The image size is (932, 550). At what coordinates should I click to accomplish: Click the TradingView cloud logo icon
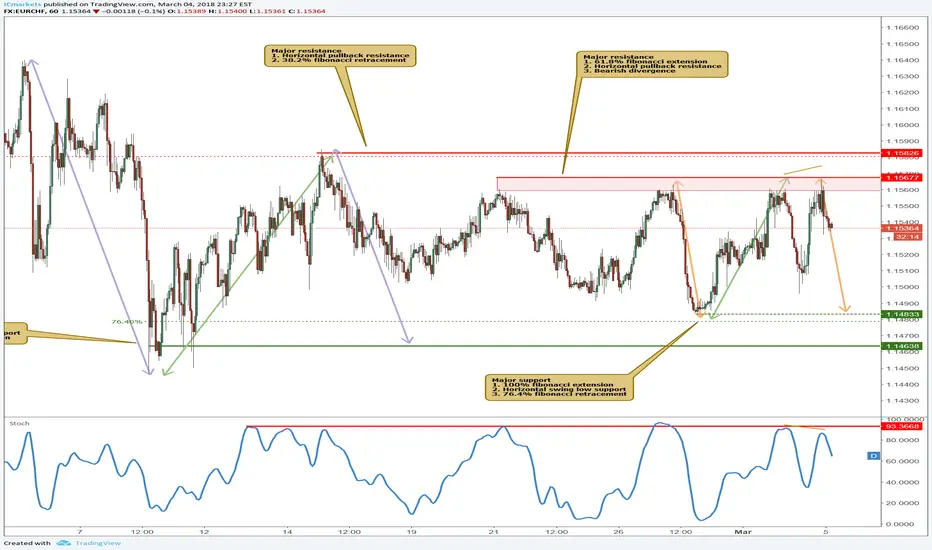64,543
